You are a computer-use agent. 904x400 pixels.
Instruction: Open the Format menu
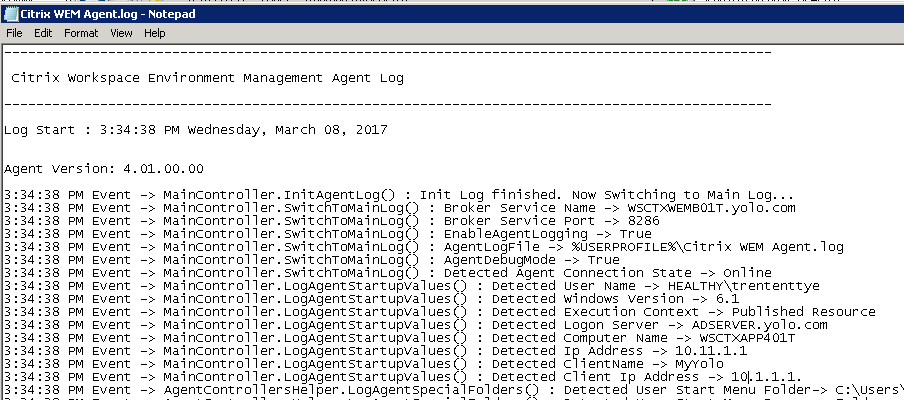tap(81, 33)
